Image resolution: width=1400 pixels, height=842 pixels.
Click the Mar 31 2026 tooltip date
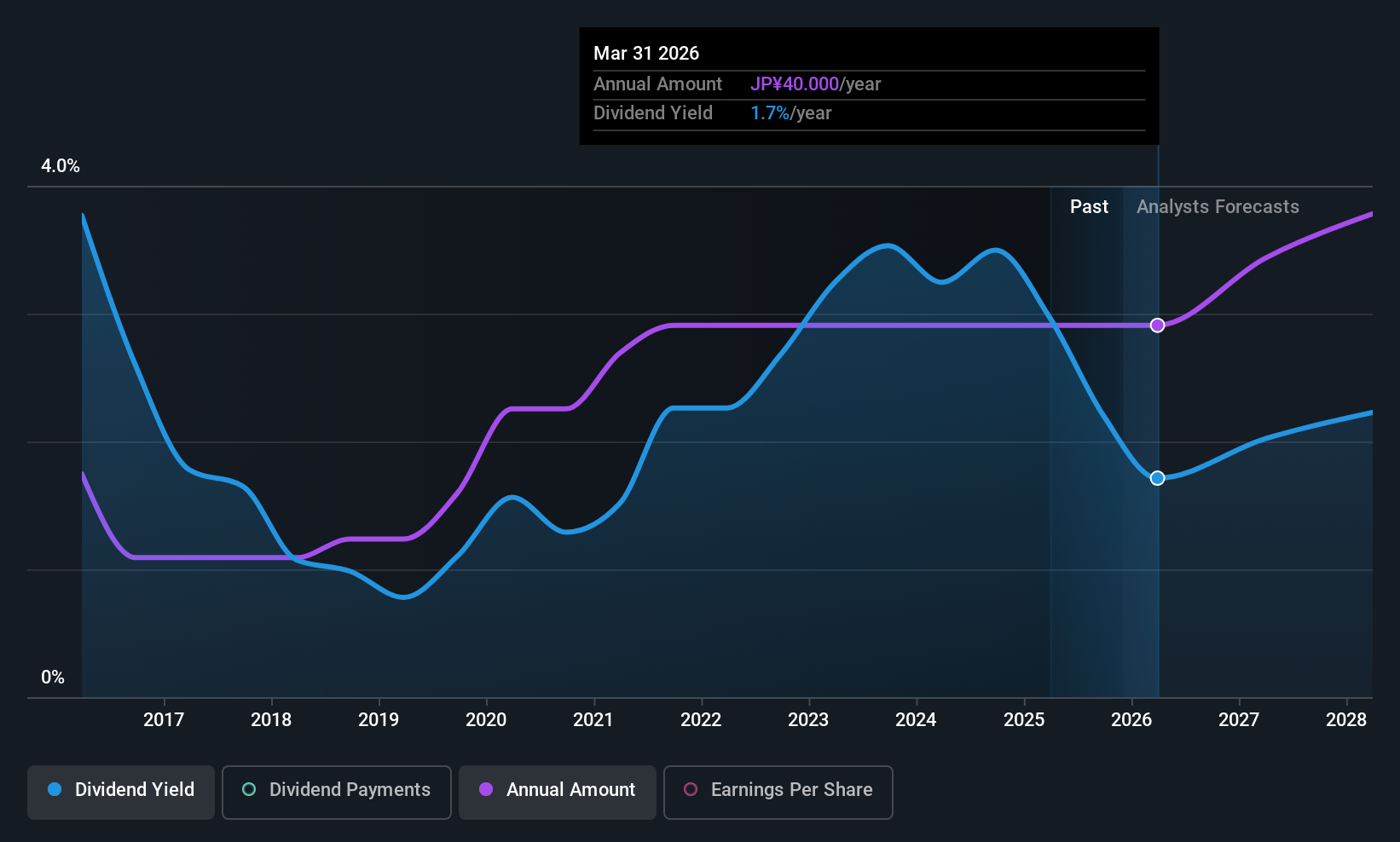[x=646, y=54]
